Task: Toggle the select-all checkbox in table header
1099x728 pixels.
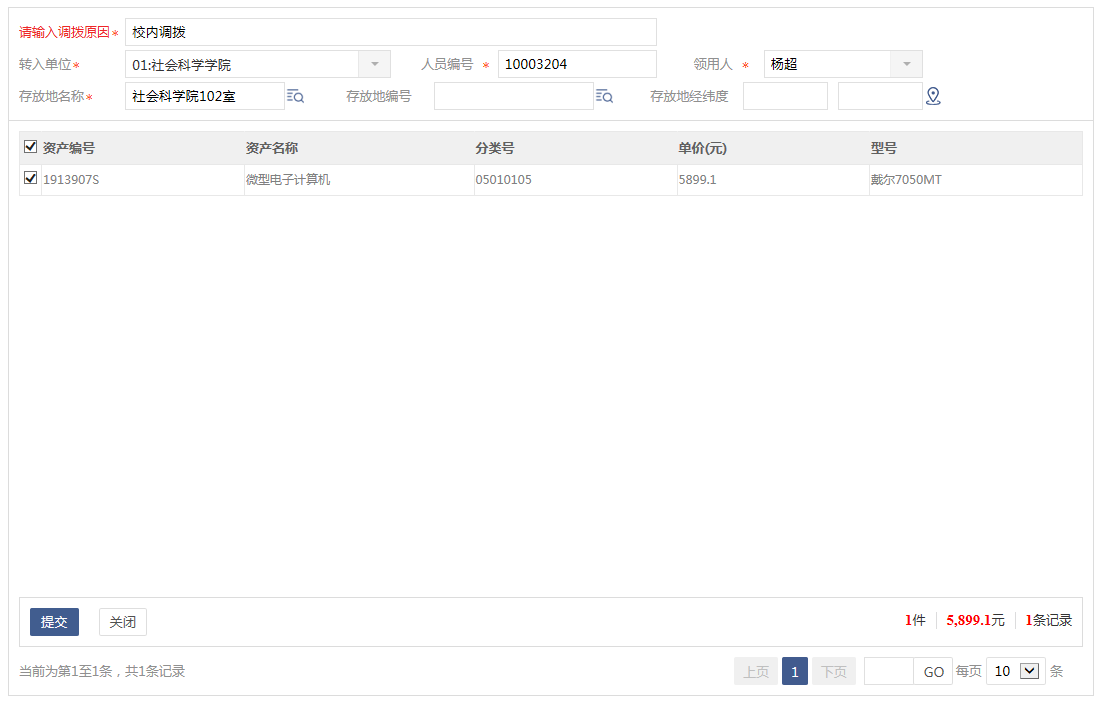Action: (30, 146)
